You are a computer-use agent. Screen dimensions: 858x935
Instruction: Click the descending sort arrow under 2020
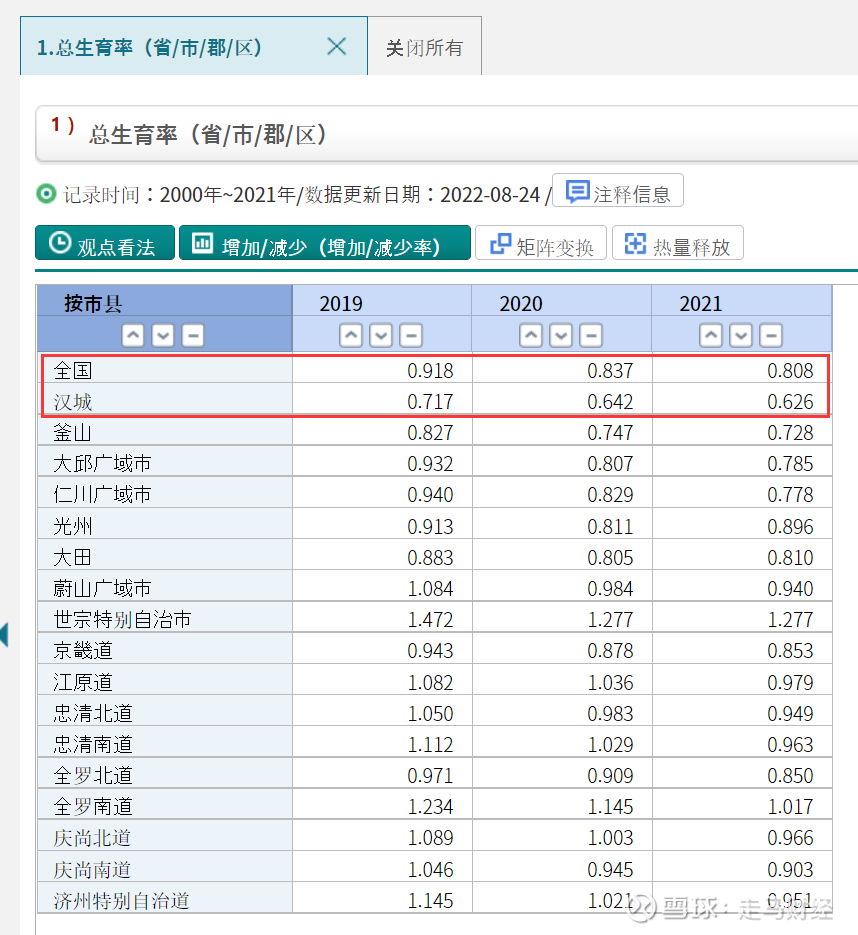click(561, 335)
